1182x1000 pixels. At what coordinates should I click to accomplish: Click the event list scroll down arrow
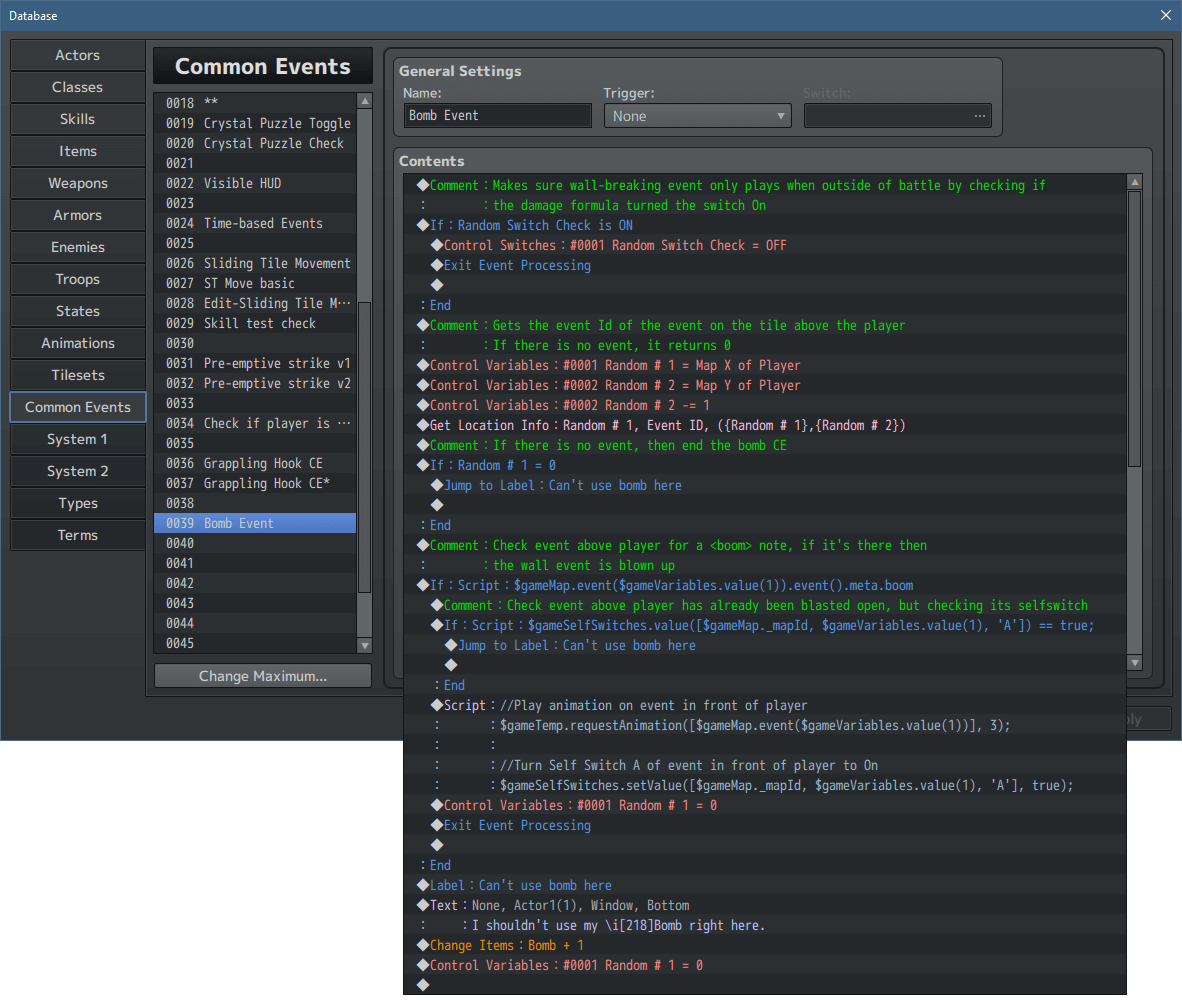click(x=365, y=646)
